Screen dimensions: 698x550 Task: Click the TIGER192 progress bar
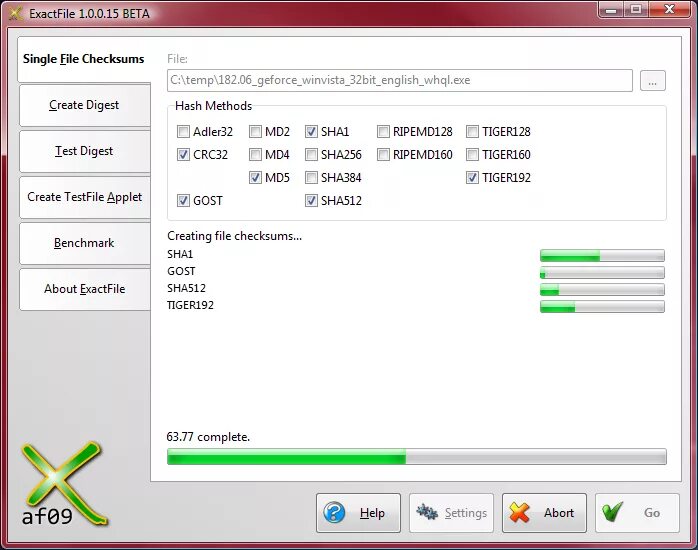602,306
